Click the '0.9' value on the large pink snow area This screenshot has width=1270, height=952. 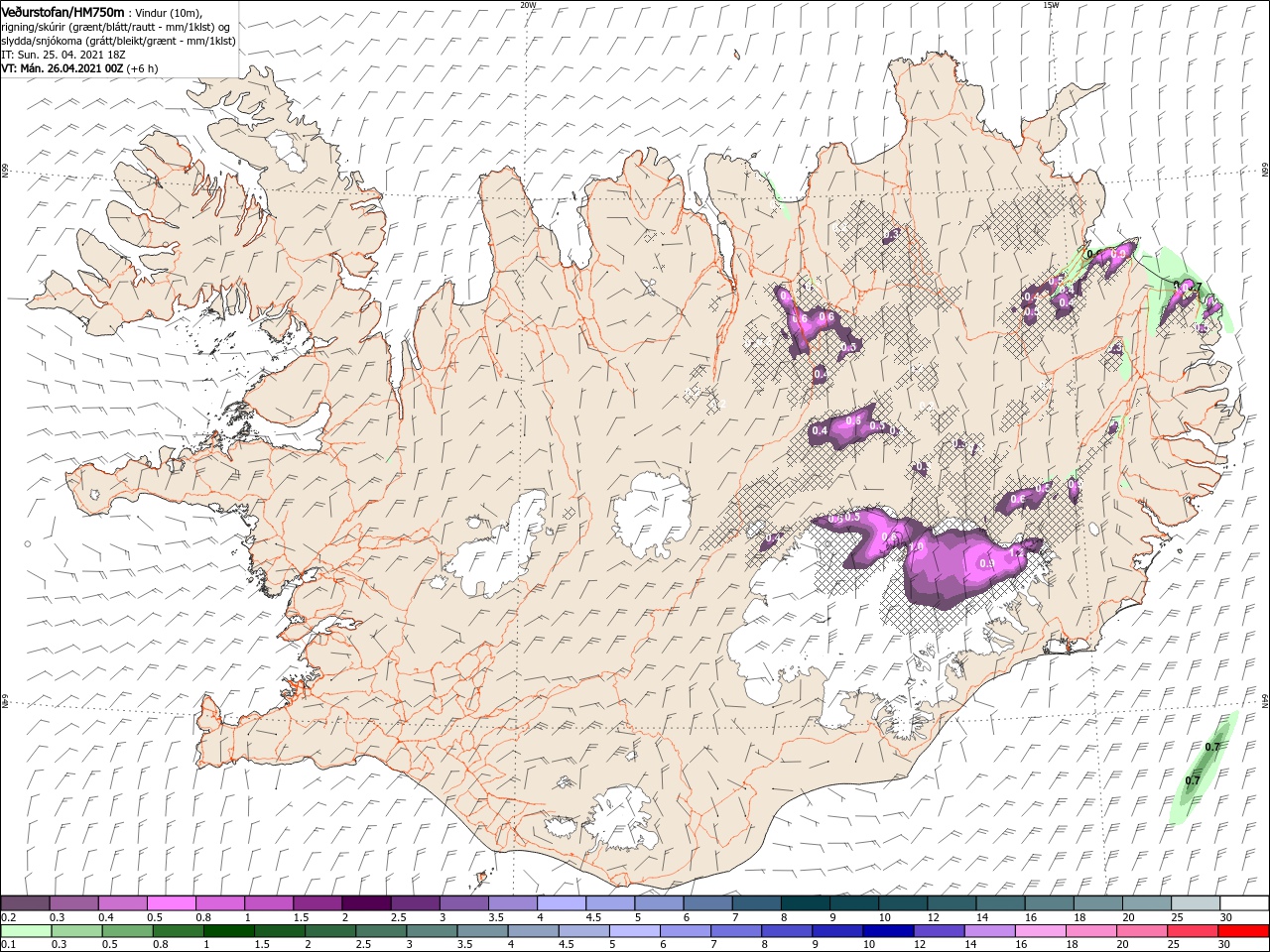(986, 563)
